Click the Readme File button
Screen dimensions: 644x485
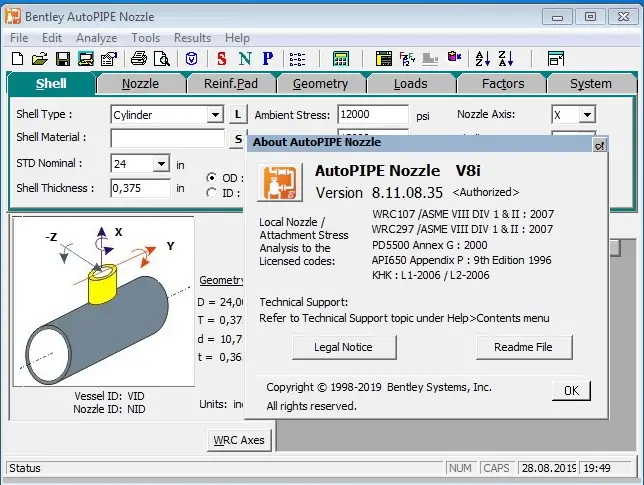[524, 347]
